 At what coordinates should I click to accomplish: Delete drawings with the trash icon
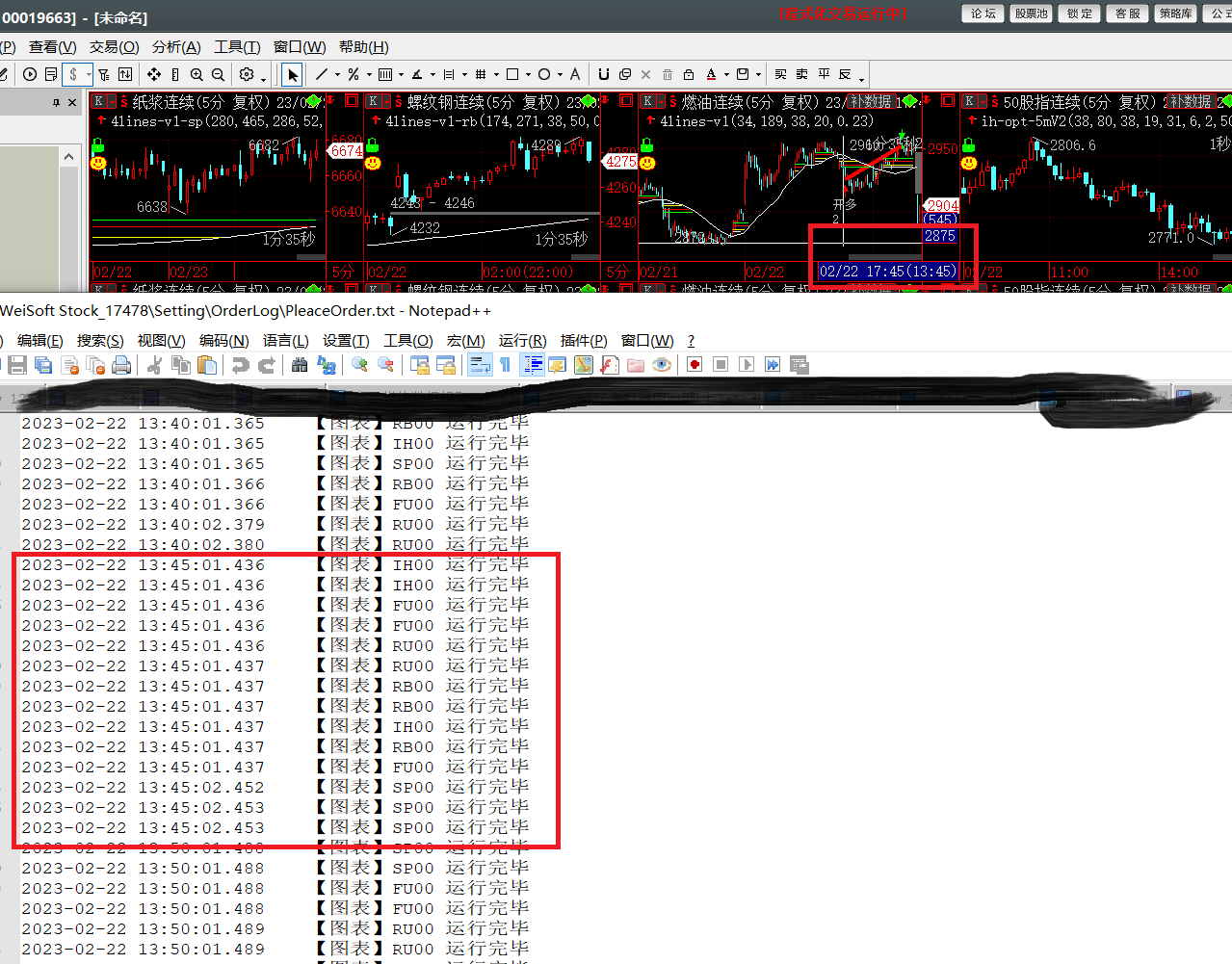668,74
